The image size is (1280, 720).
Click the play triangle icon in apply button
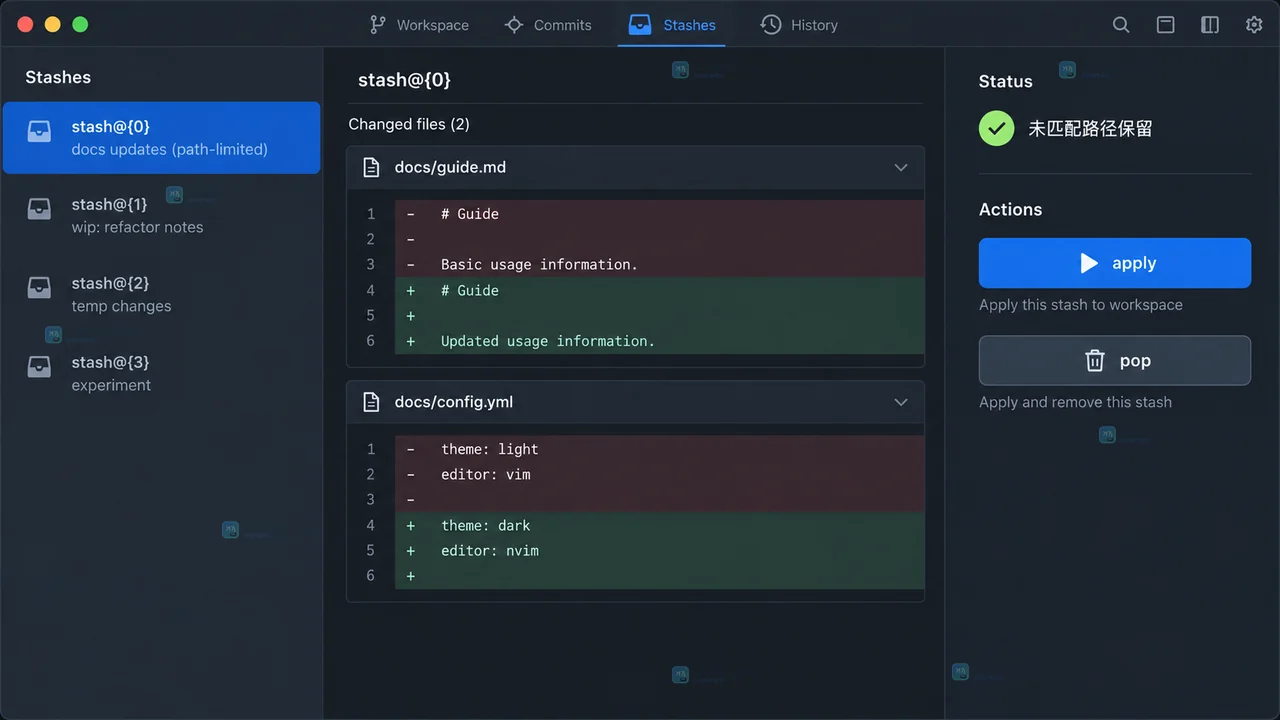pos(1089,263)
